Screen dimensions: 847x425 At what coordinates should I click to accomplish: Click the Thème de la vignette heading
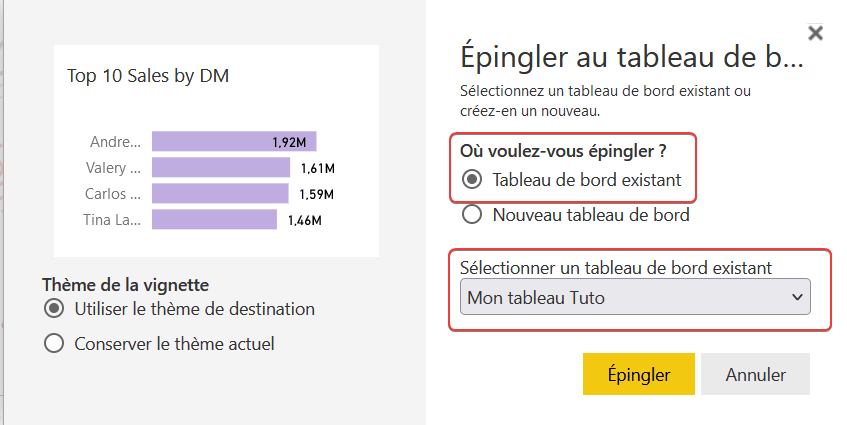point(125,285)
